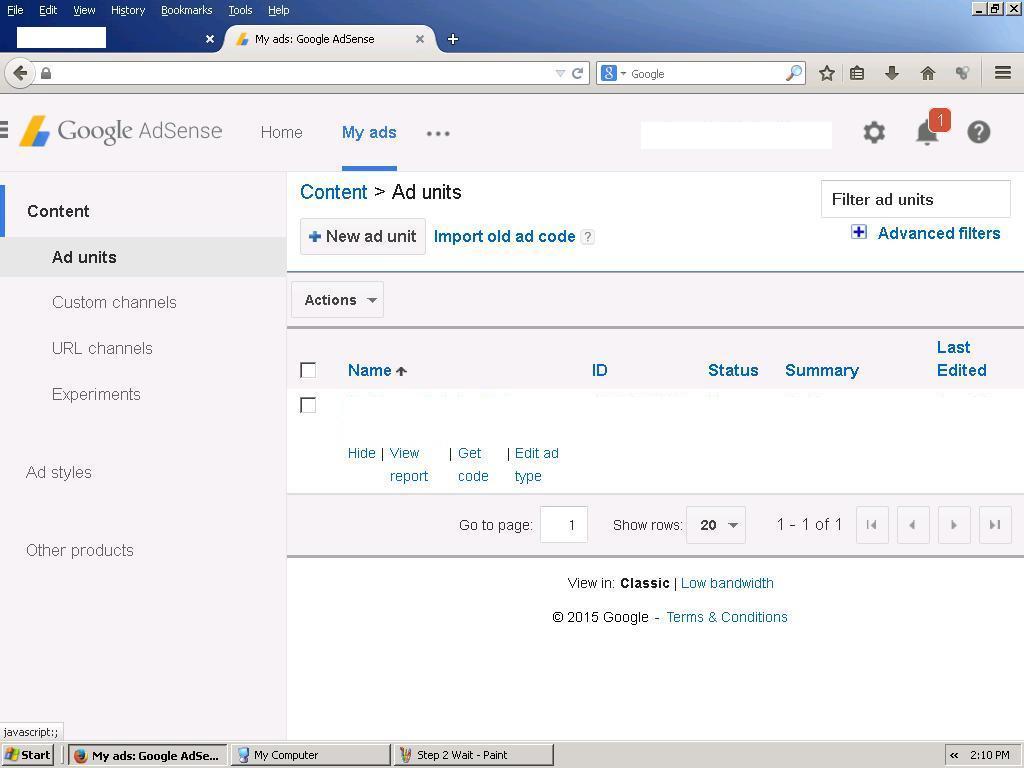This screenshot has height=768, width=1024.
Task: Switch to the Home tab in AdSense
Action: [x=281, y=133]
